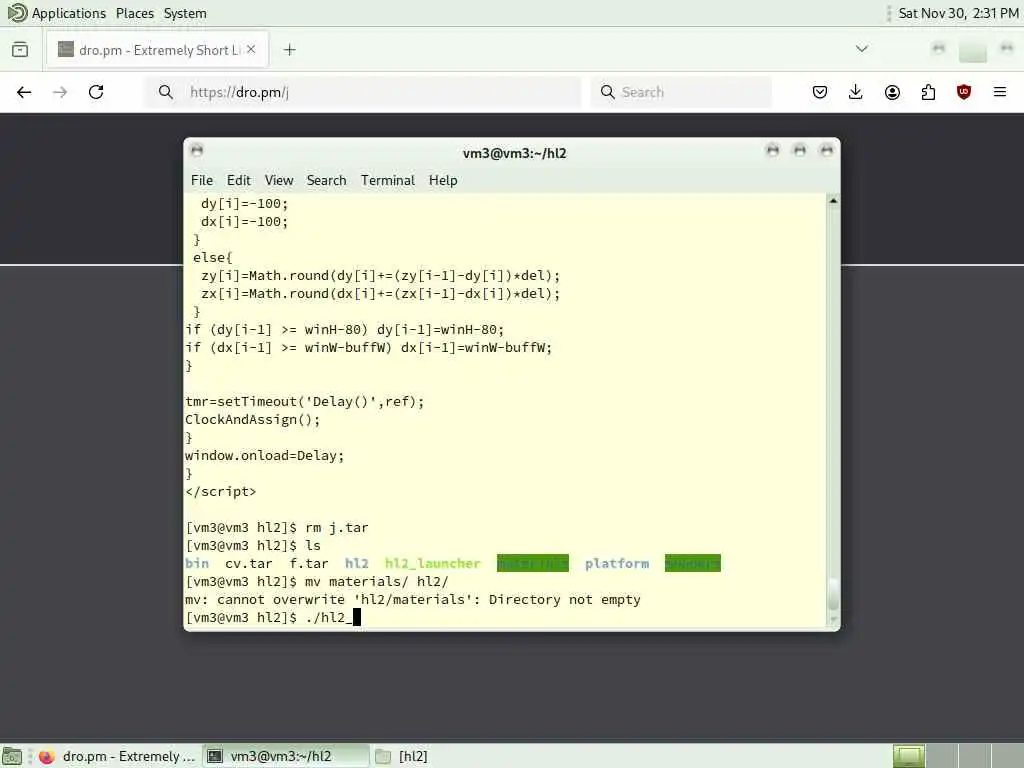Viewport: 1024px width, 768px height.
Task: Open the Extensions puzzle icon
Action: (x=928, y=92)
